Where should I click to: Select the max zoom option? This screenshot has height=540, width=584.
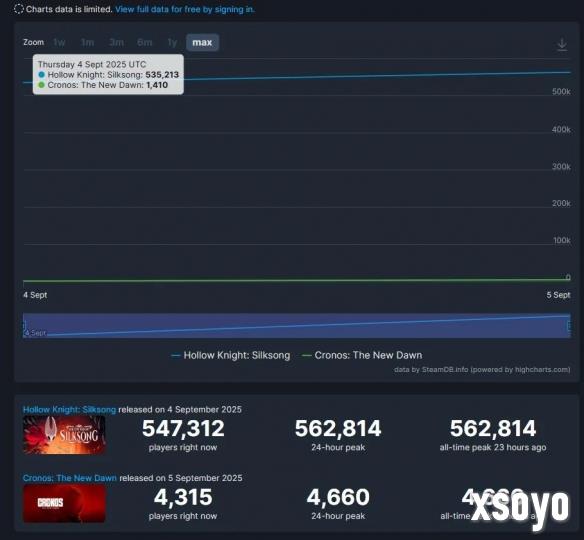tap(202, 42)
